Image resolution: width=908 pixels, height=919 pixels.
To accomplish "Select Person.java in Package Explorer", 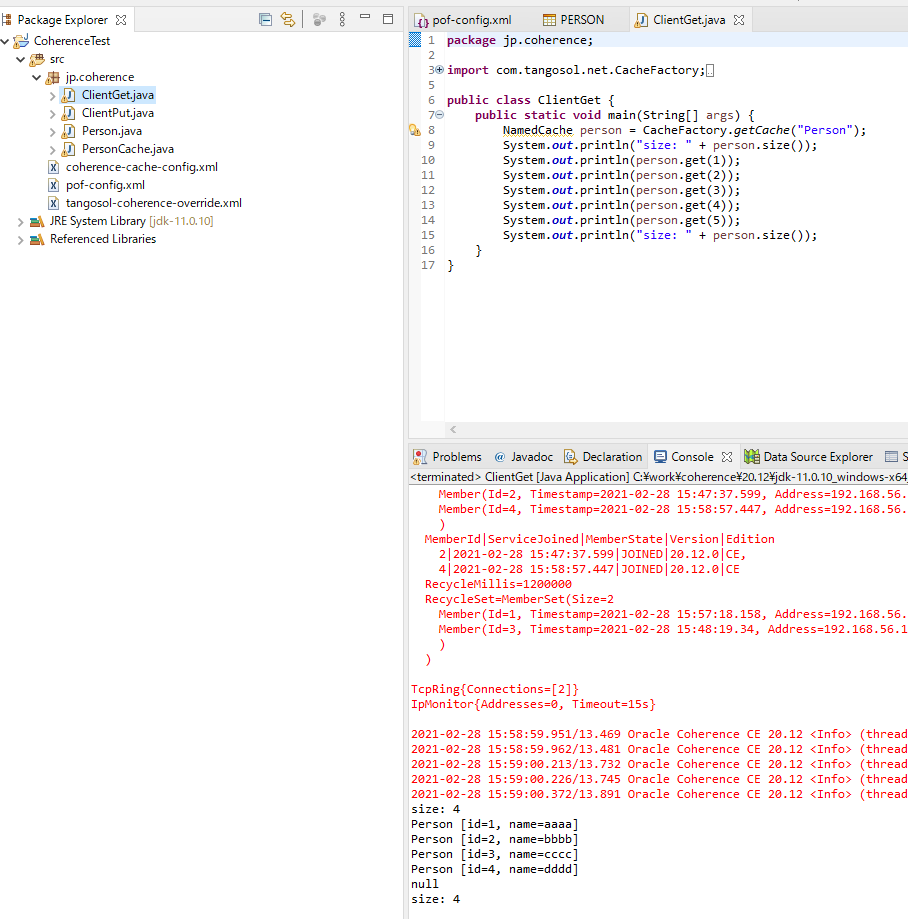I will 111,131.
